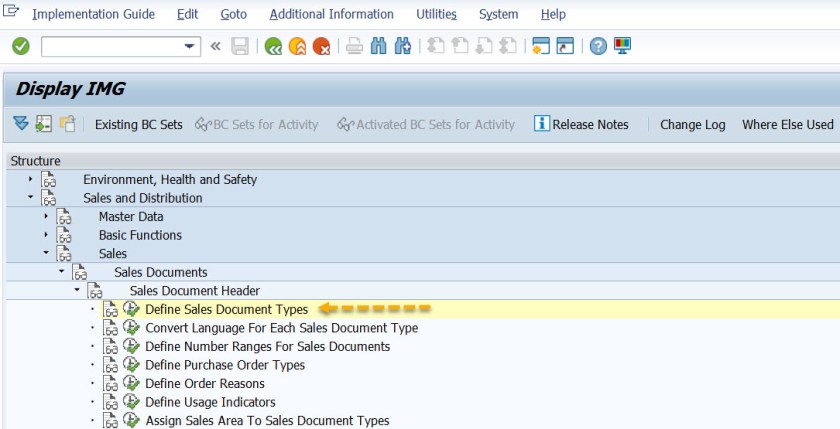Click the Last Page icon
The image size is (840, 429).
pos(507,47)
